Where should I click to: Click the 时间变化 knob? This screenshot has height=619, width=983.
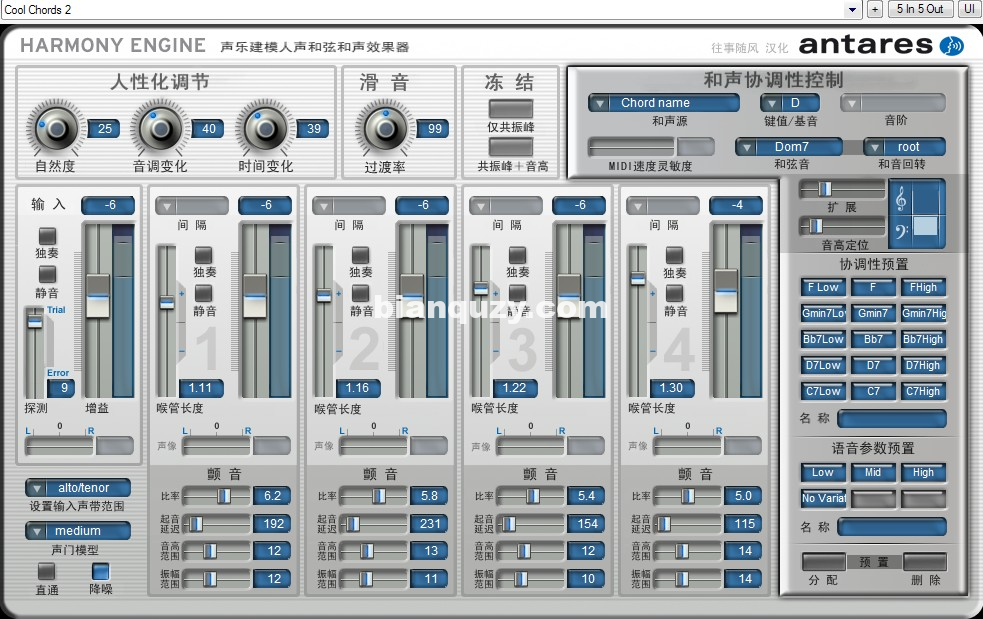point(265,129)
